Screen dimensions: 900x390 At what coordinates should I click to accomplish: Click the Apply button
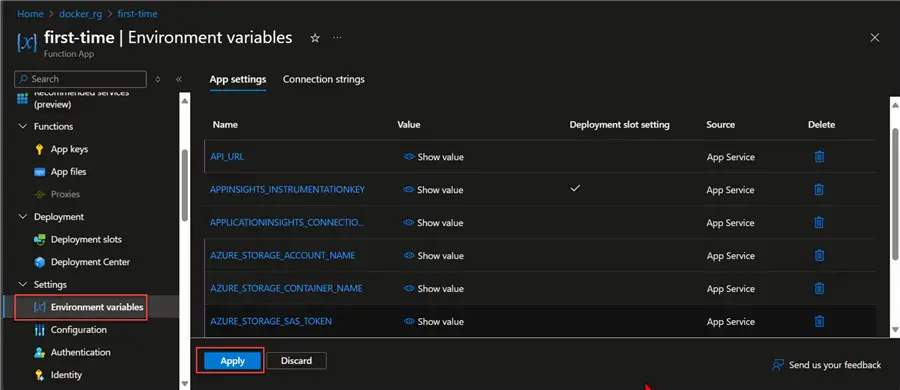pyautogui.click(x=232, y=361)
